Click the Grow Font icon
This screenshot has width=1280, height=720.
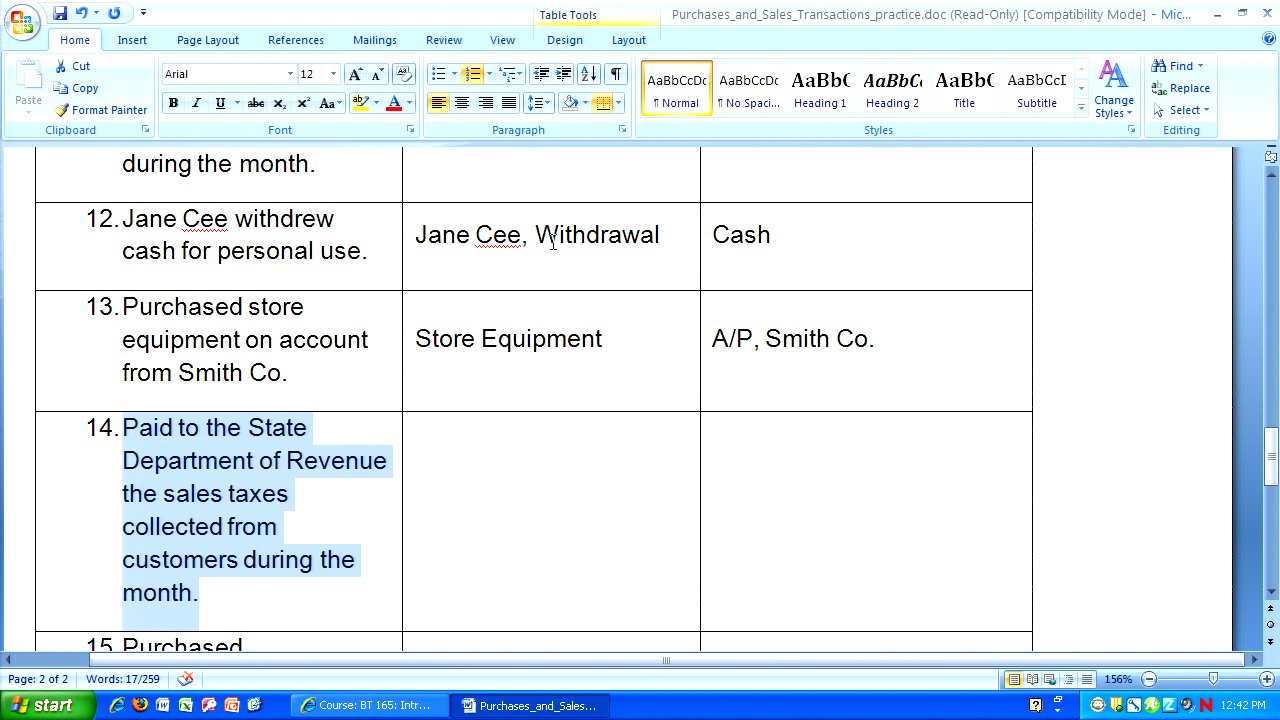pos(355,74)
